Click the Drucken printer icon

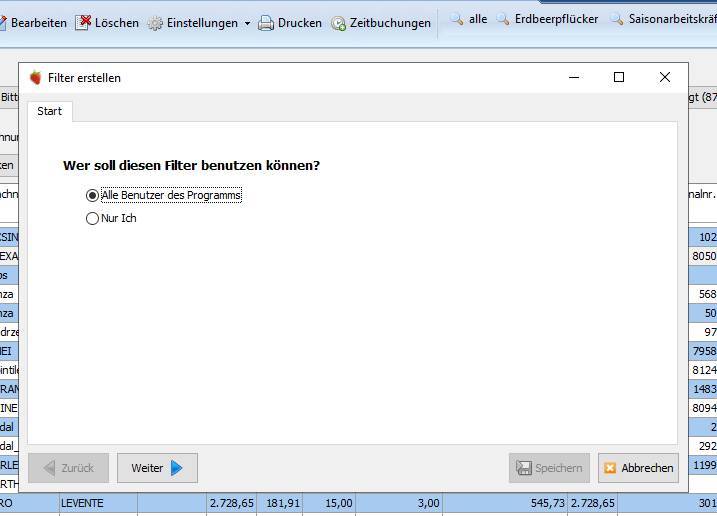[266, 23]
